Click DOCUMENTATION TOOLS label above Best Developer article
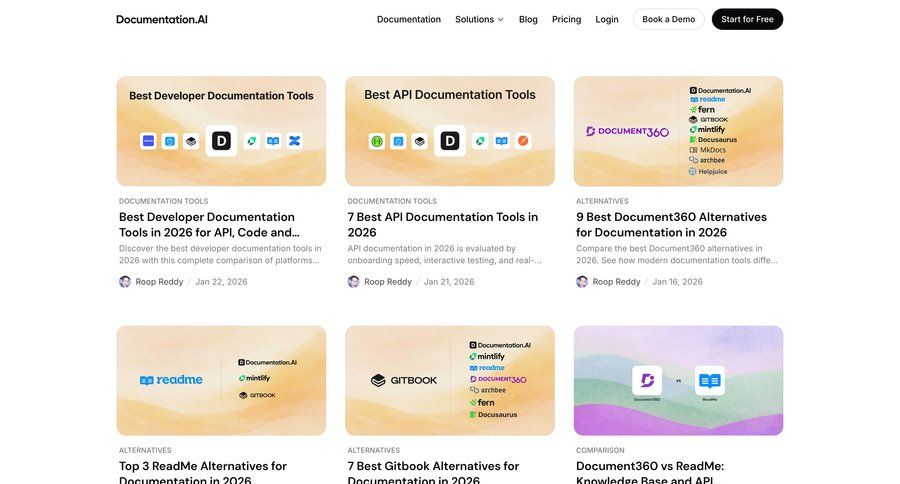This screenshot has height=484, width=900. coord(164,201)
